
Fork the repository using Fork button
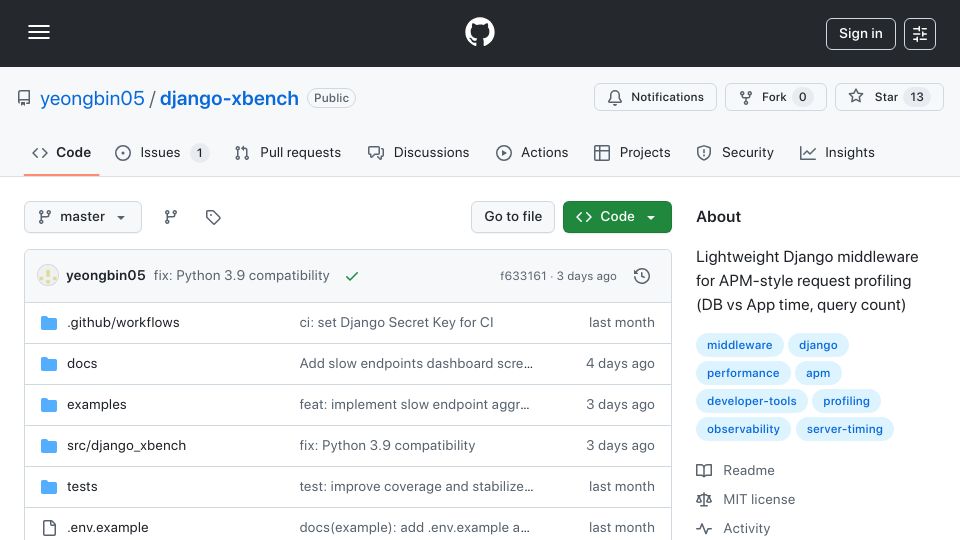[x=776, y=97]
